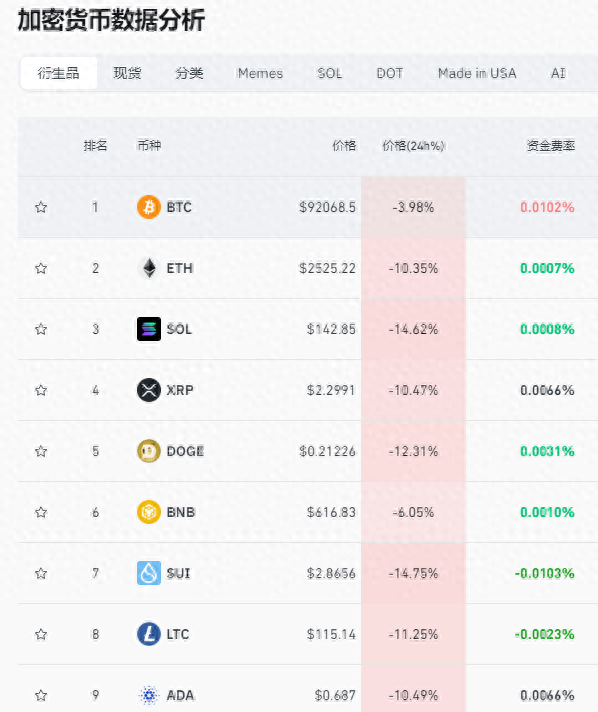Click the BNB logo icon
This screenshot has width=598, height=712.
[x=149, y=512]
